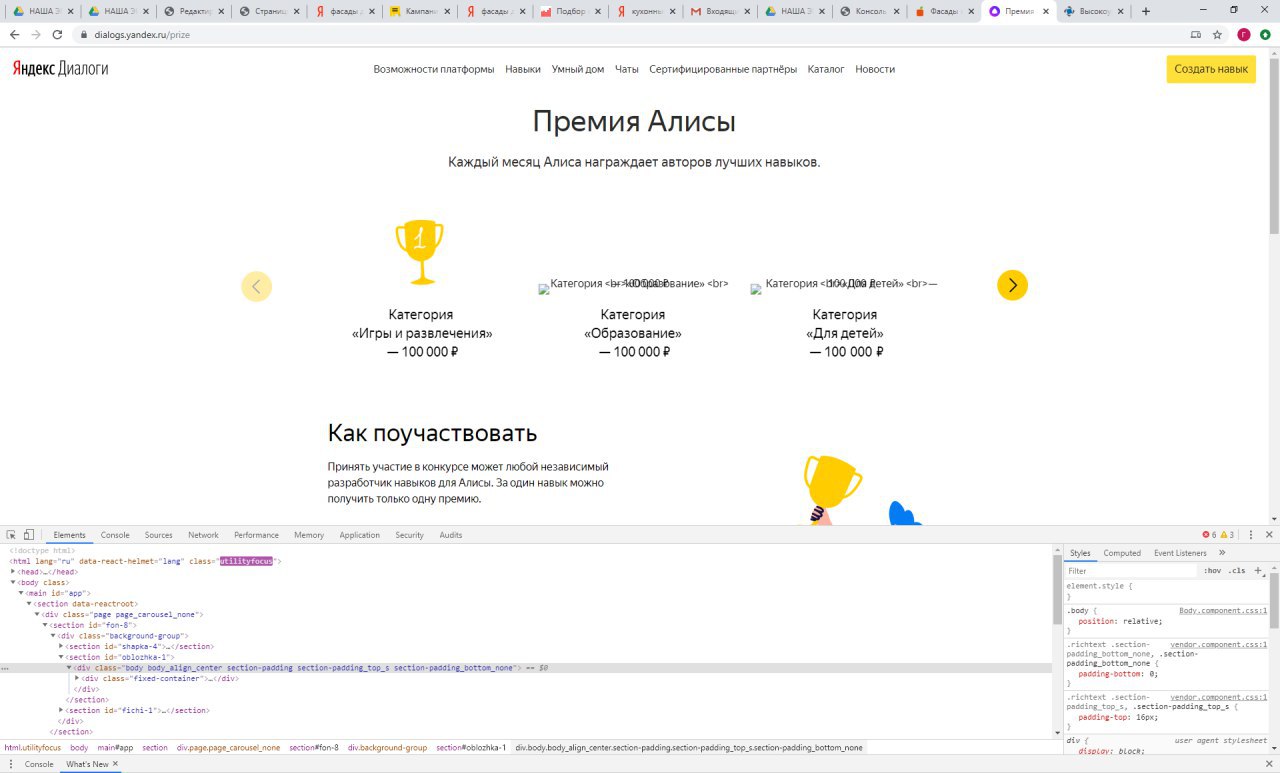The width and height of the screenshot is (1280, 773).
Task: Switch to Event Listeners tab
Action: click(x=1180, y=553)
